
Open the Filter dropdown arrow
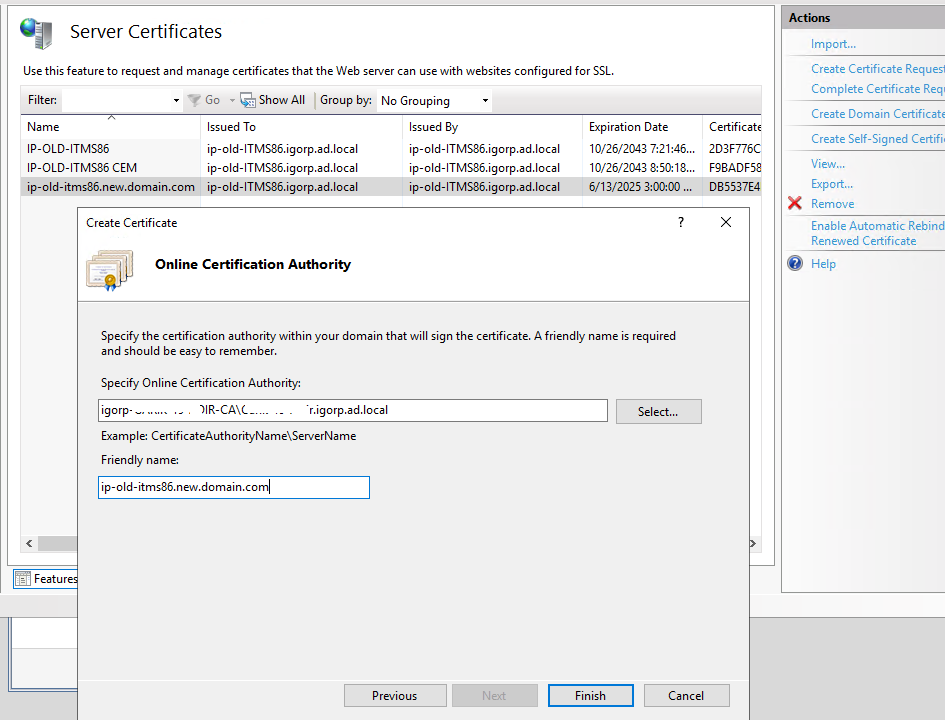176,101
